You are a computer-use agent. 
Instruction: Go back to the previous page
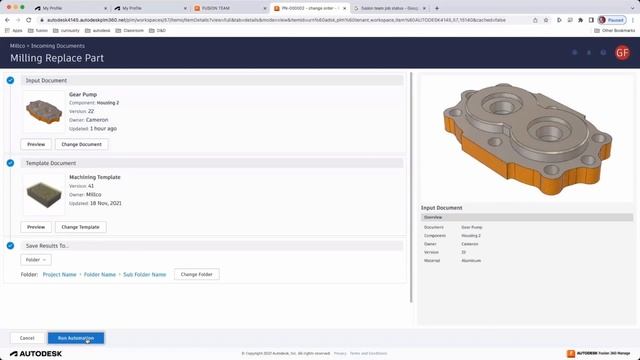[x=7, y=20]
